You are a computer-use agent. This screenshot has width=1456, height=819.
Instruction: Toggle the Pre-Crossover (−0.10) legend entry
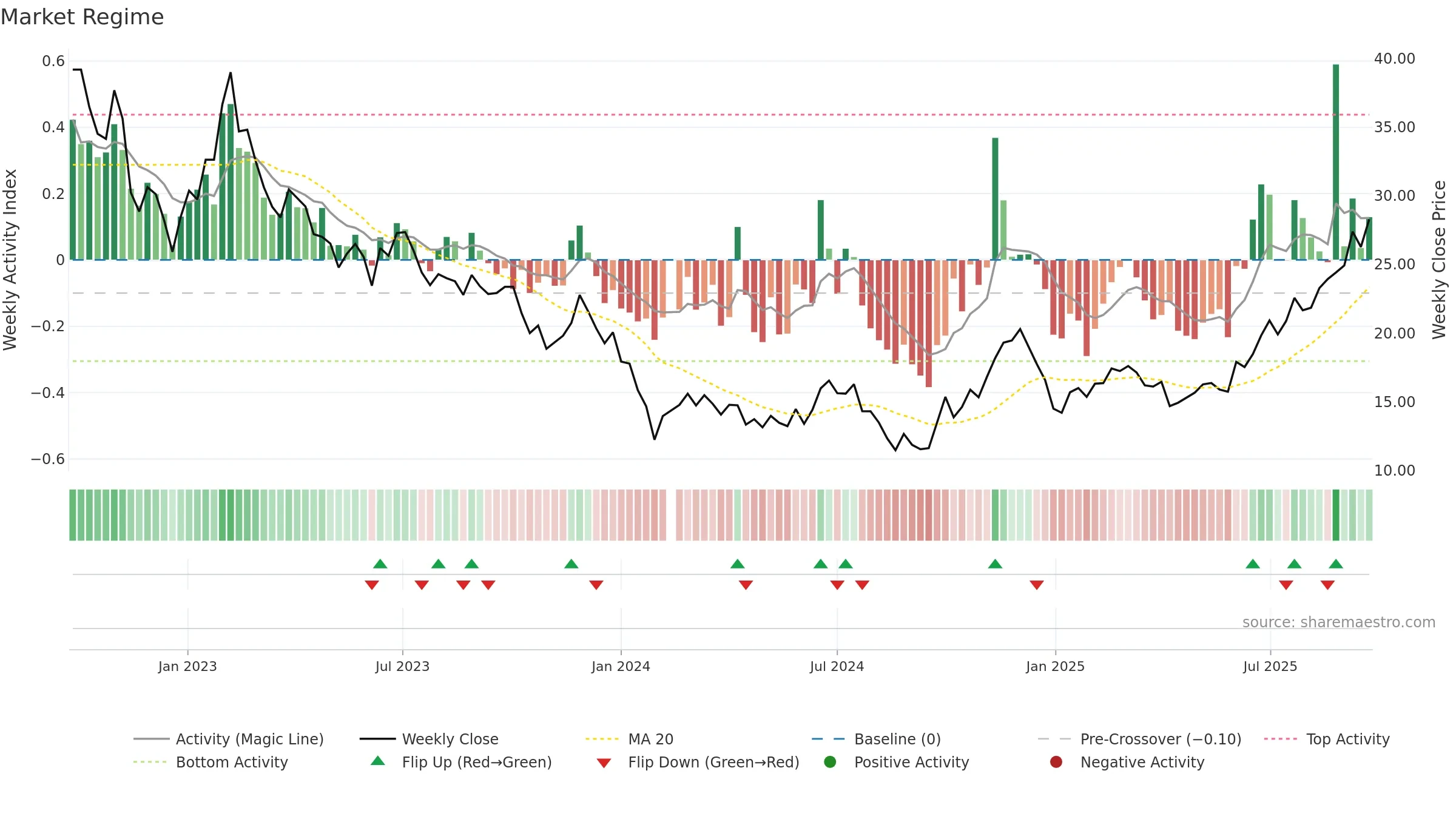(1139, 739)
